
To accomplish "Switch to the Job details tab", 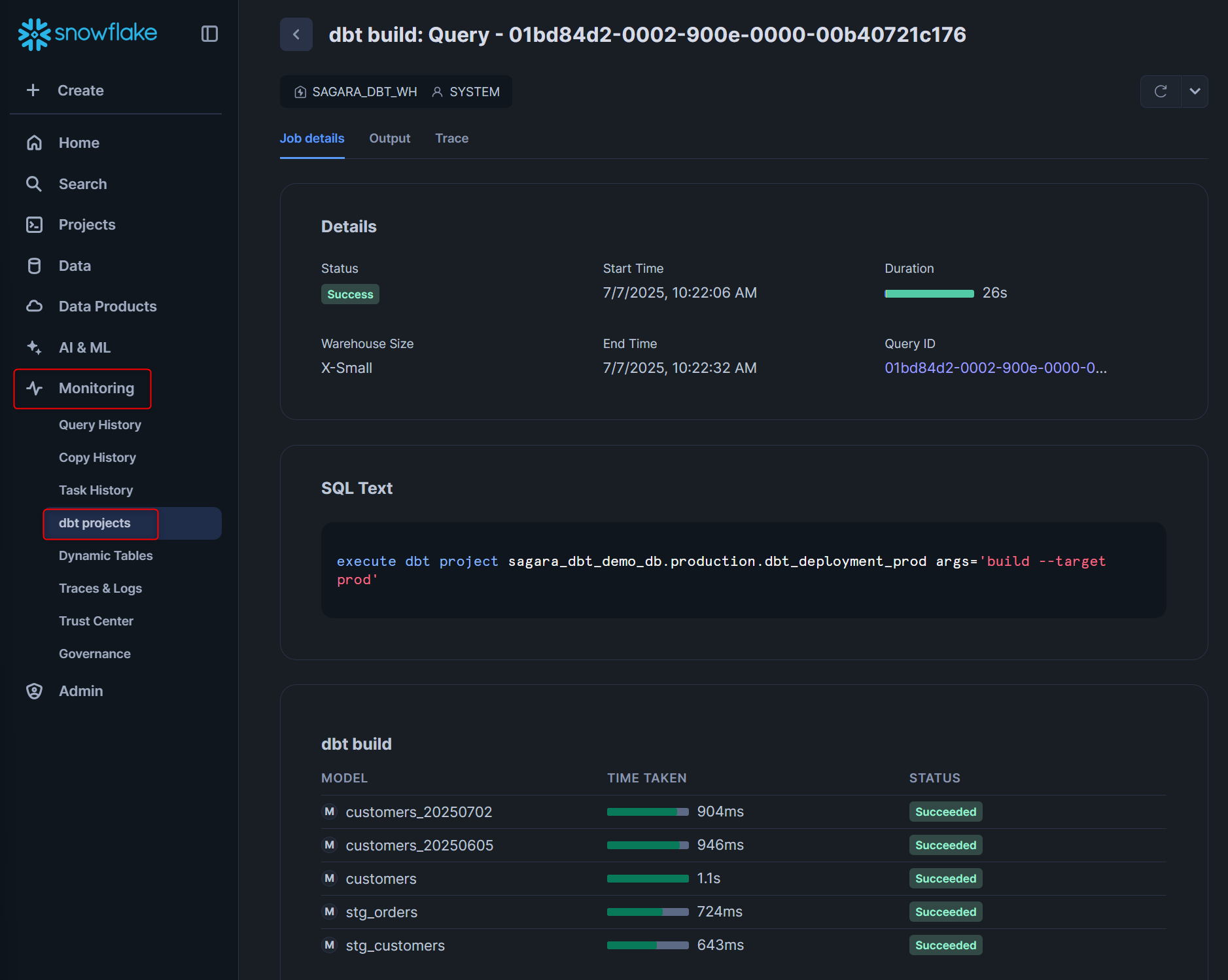I will coord(312,138).
